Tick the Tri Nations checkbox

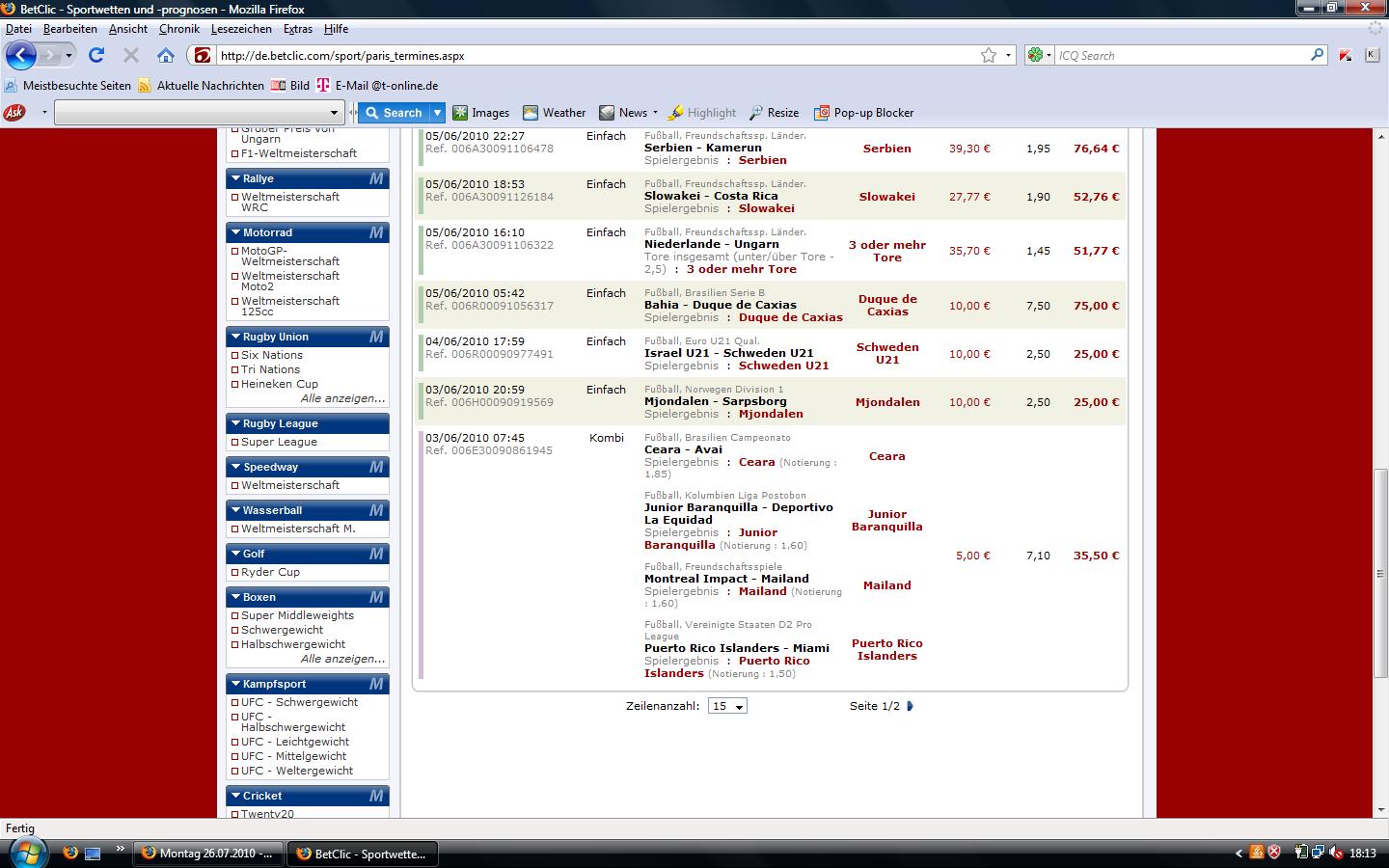tap(235, 370)
